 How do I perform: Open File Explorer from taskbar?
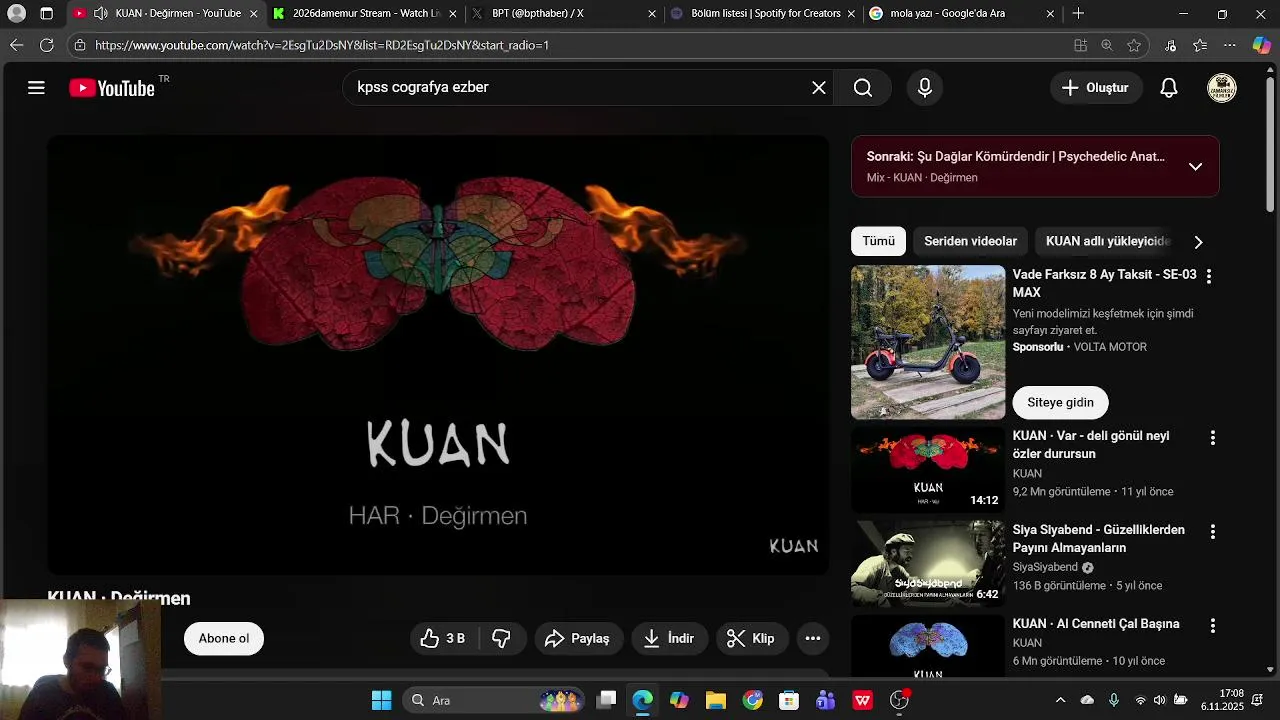(x=715, y=700)
